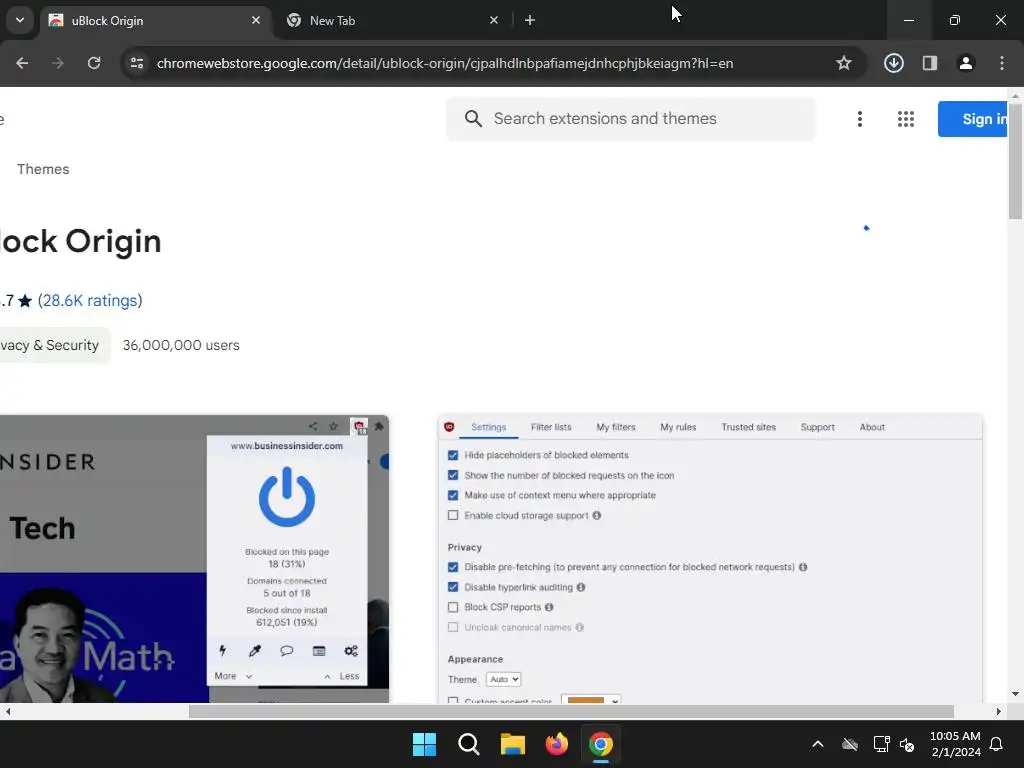The image size is (1024, 768).
Task: Click the About tab in screenshot
Action: pos(872,427)
